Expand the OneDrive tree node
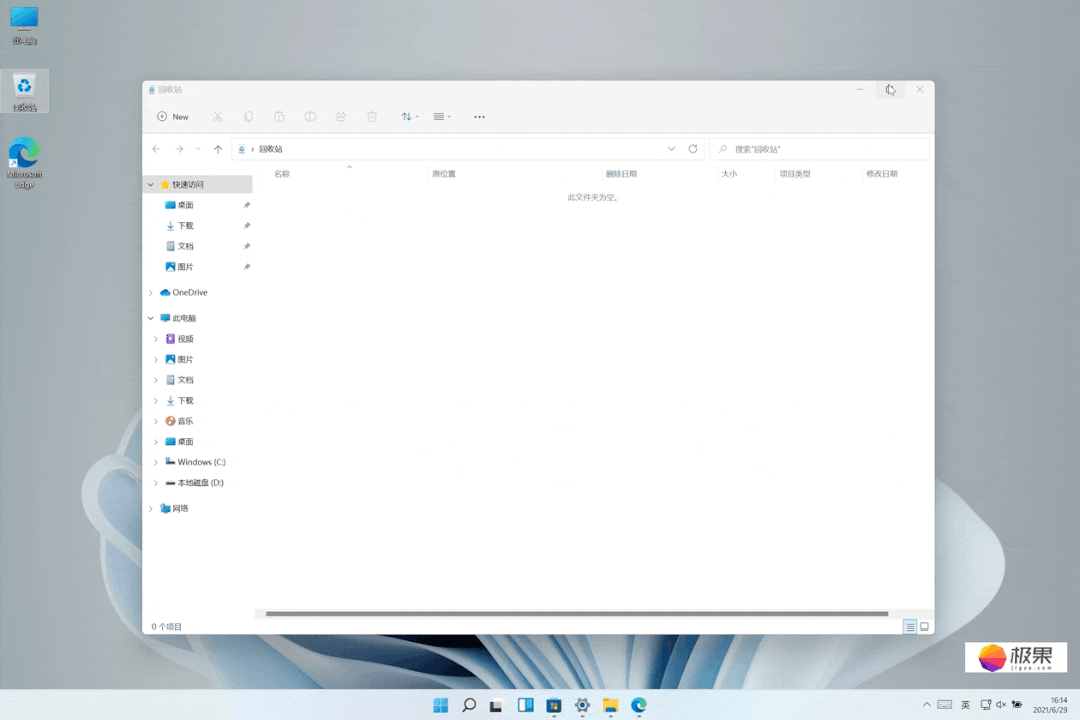Image resolution: width=1080 pixels, height=720 pixels. 151,293
